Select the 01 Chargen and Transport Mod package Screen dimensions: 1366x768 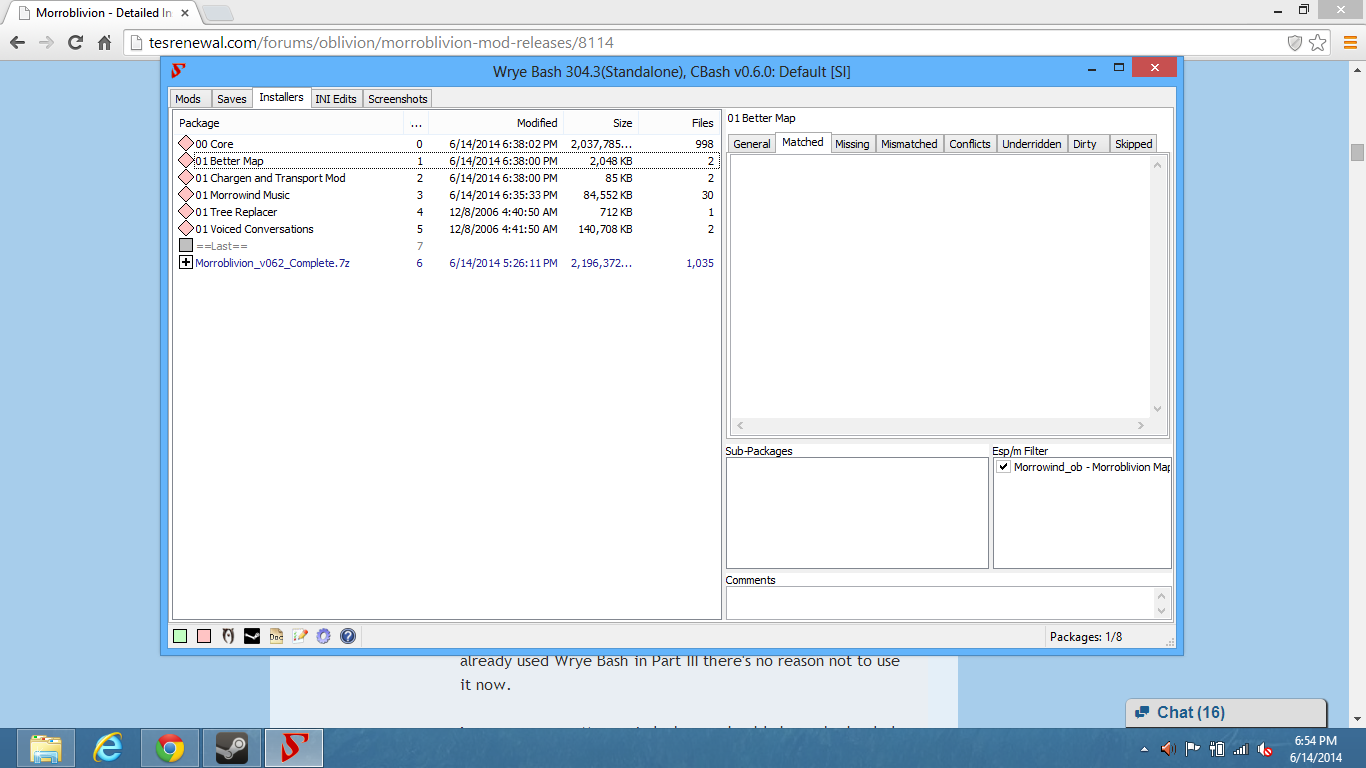447,178
